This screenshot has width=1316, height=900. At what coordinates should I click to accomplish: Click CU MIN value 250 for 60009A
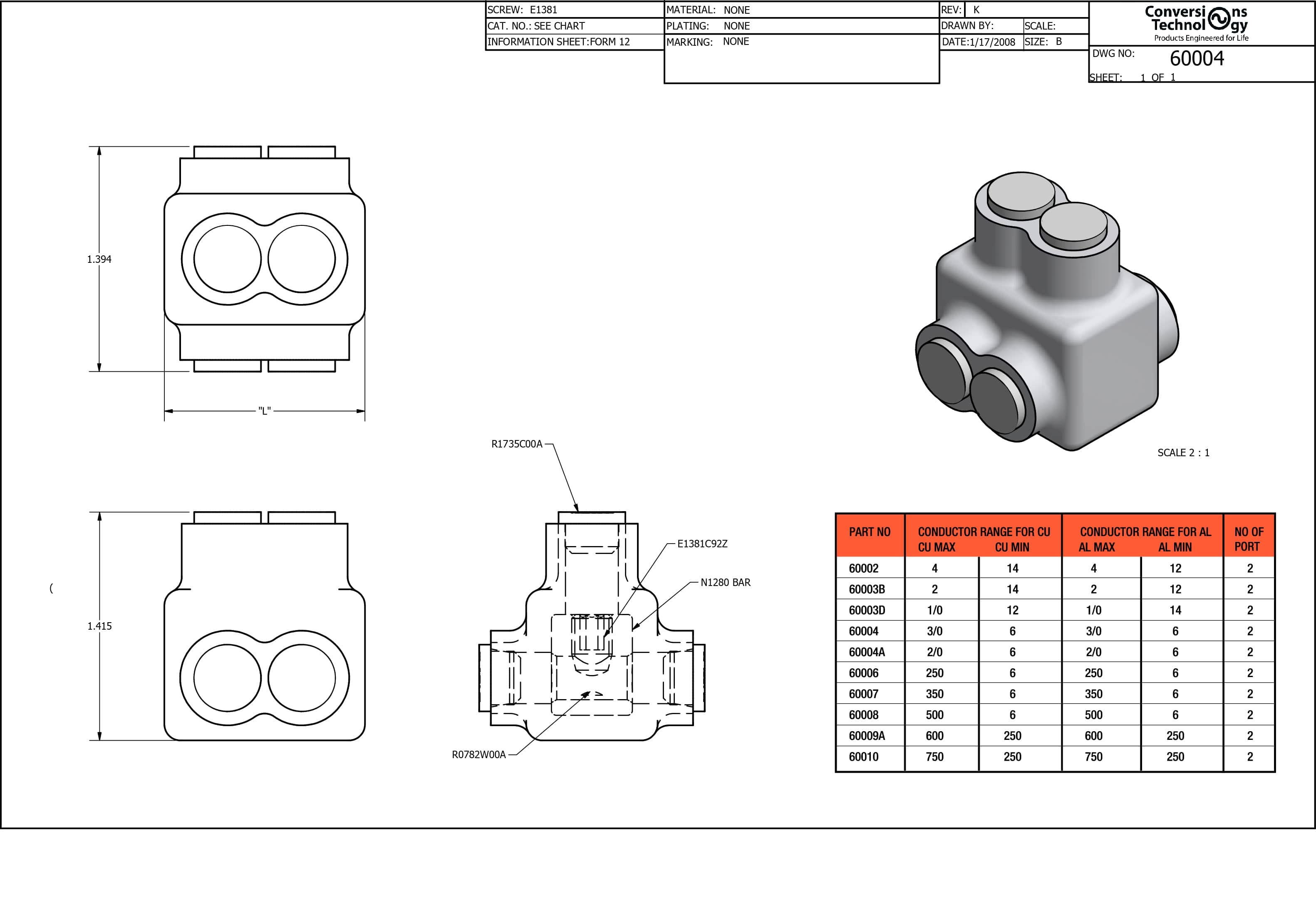click(x=1012, y=736)
